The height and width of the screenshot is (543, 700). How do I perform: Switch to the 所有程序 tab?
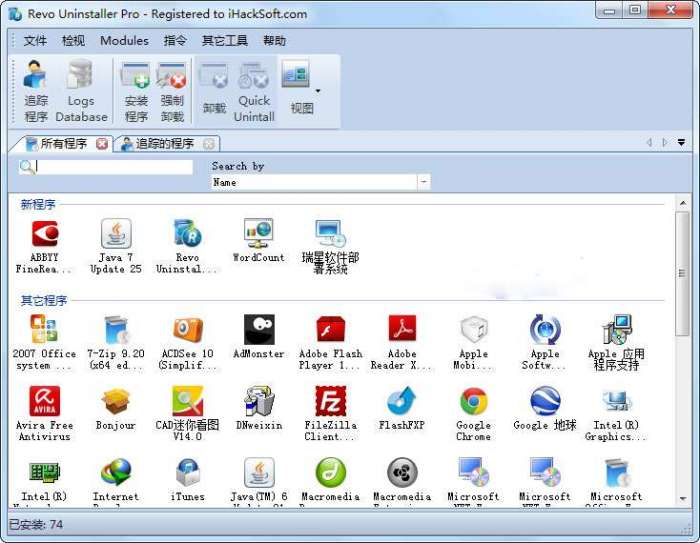tap(63, 143)
